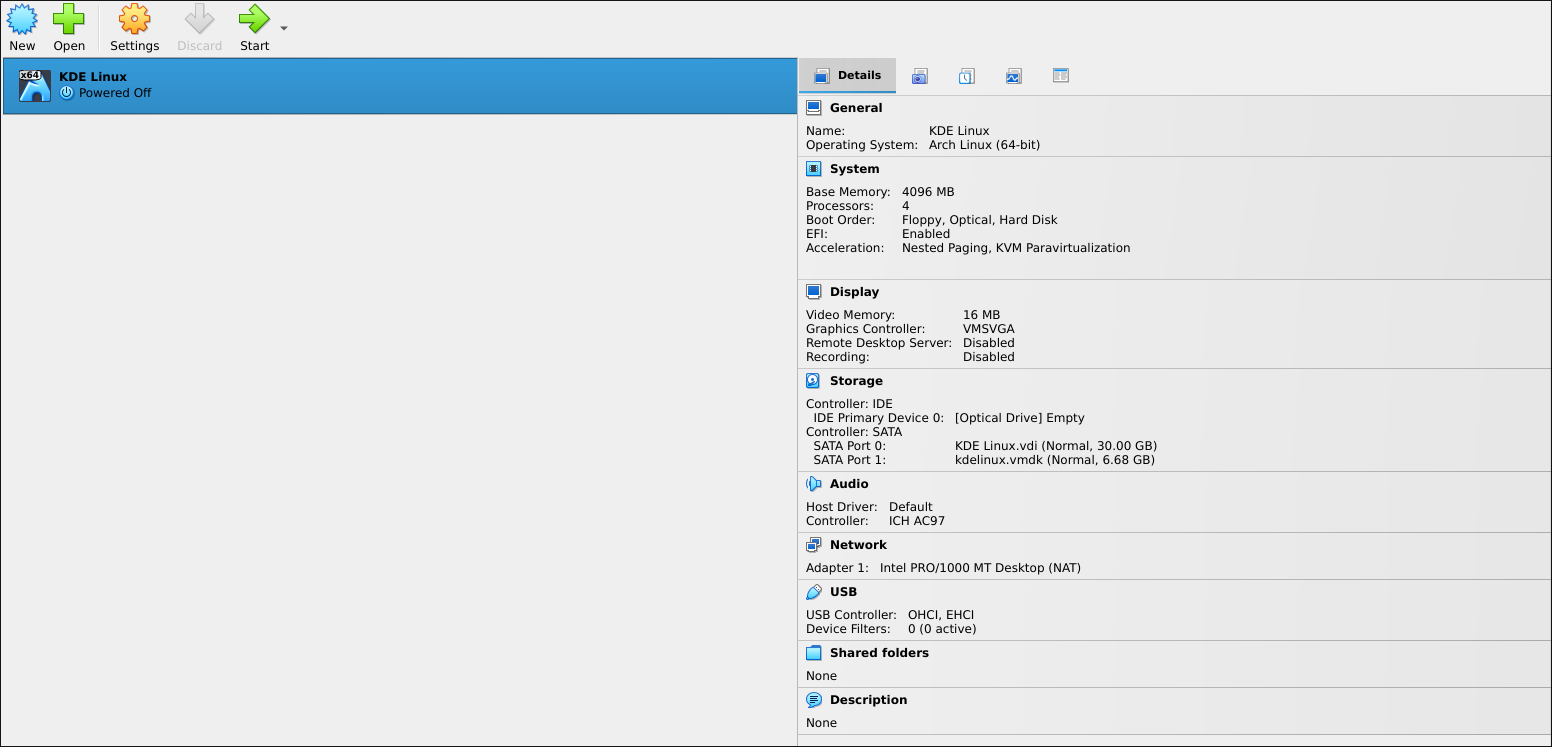The height and width of the screenshot is (747, 1552).
Task: Click the USB section heading
Action: pos(842,592)
